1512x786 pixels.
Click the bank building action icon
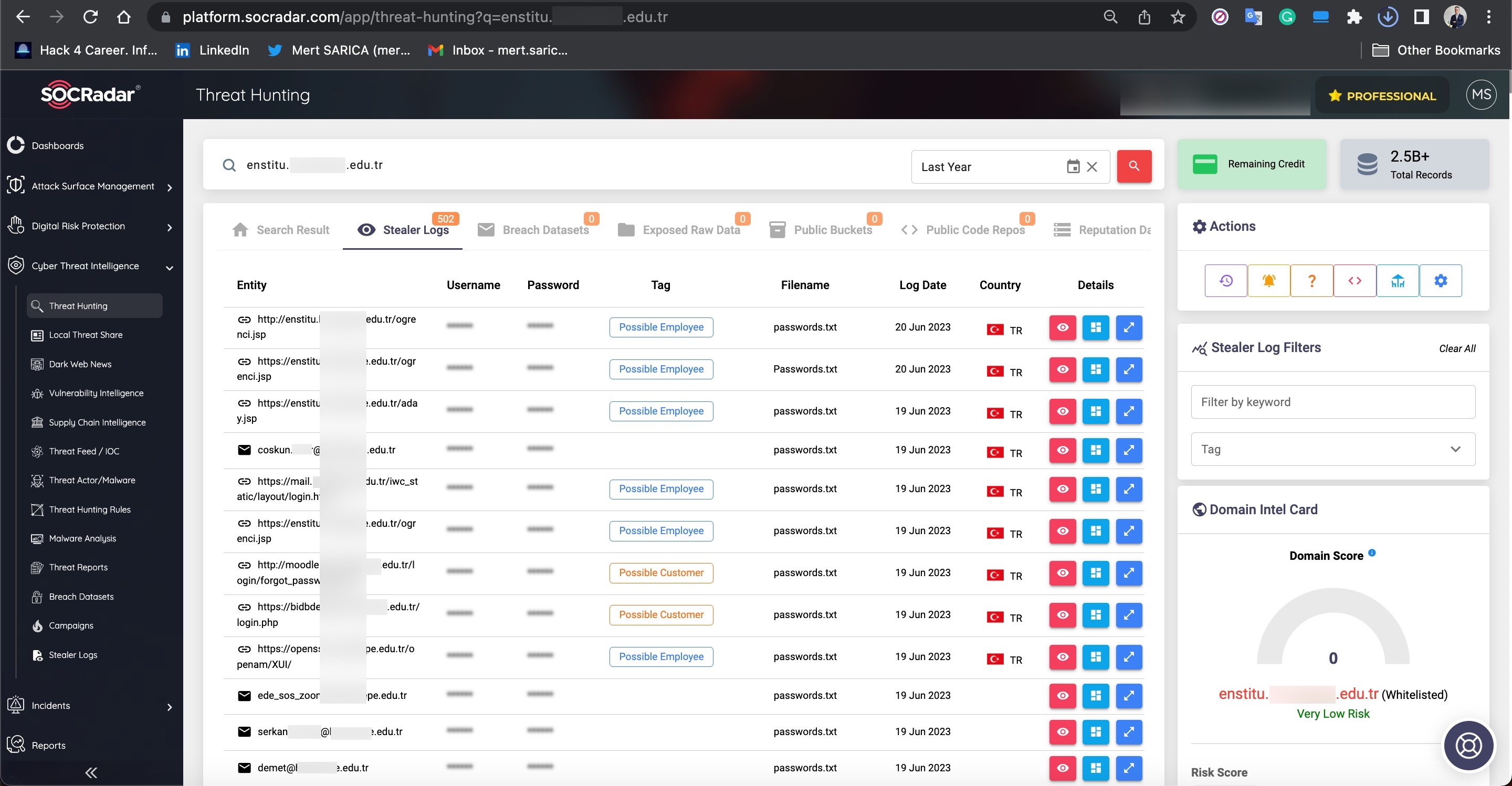[1397, 280]
